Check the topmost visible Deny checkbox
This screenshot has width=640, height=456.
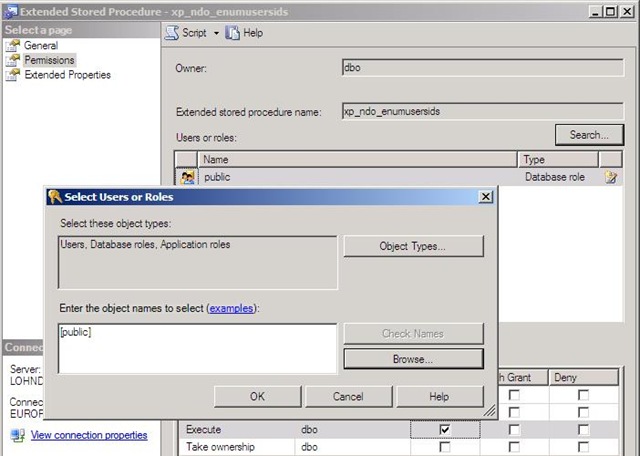[584, 395]
